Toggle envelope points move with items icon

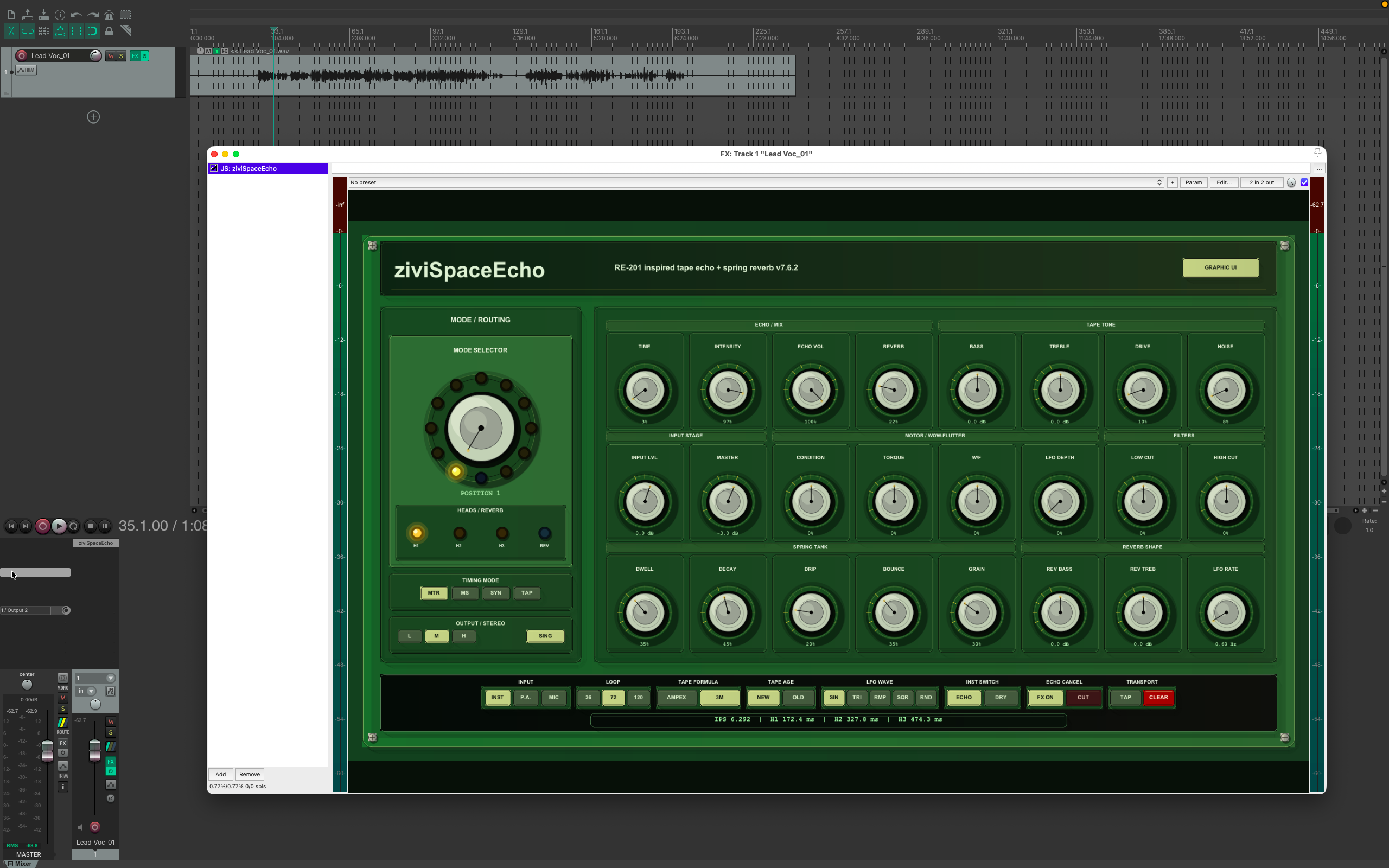click(x=60, y=31)
